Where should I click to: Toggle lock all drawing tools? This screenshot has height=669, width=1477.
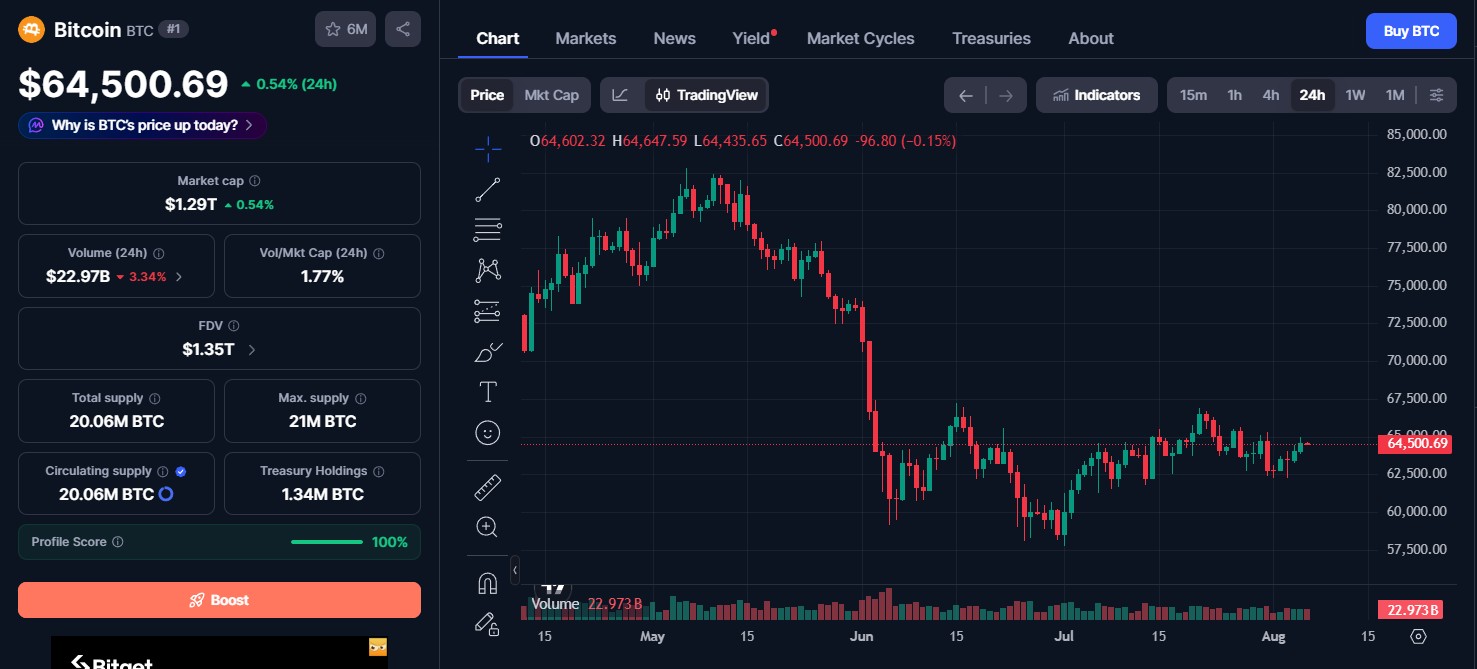pyautogui.click(x=488, y=623)
